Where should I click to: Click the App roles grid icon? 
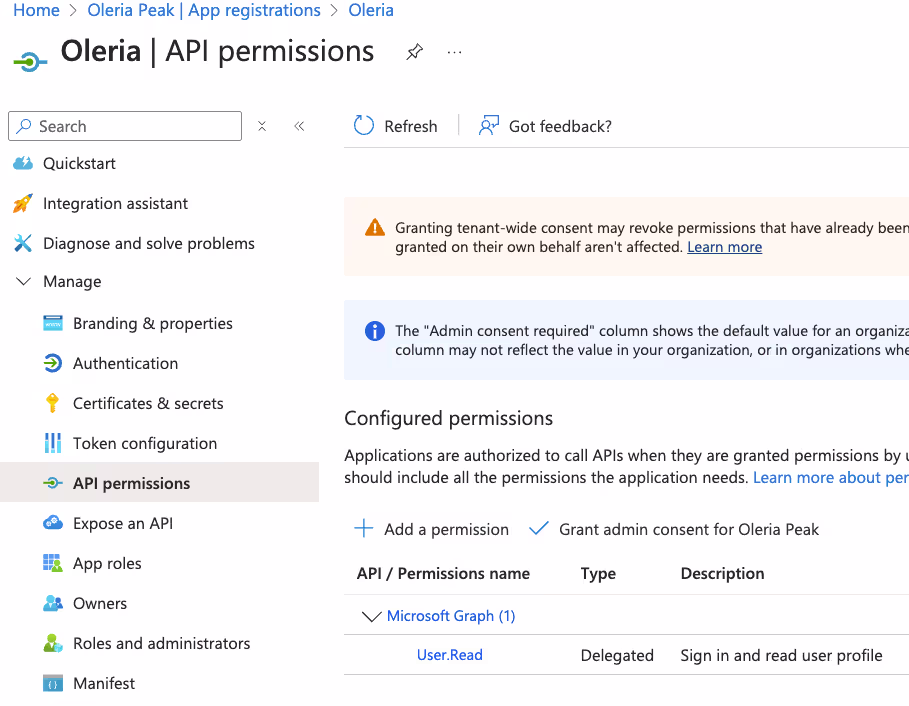tap(53, 563)
